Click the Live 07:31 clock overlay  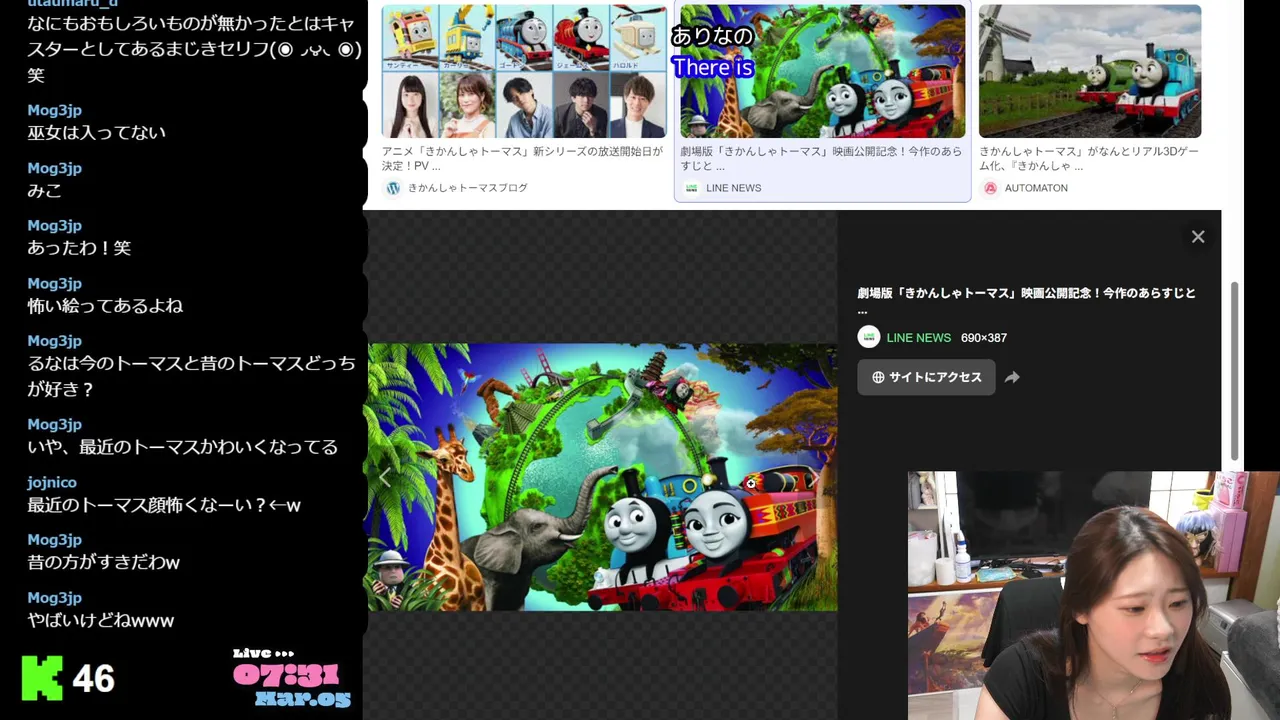pyautogui.click(x=292, y=678)
